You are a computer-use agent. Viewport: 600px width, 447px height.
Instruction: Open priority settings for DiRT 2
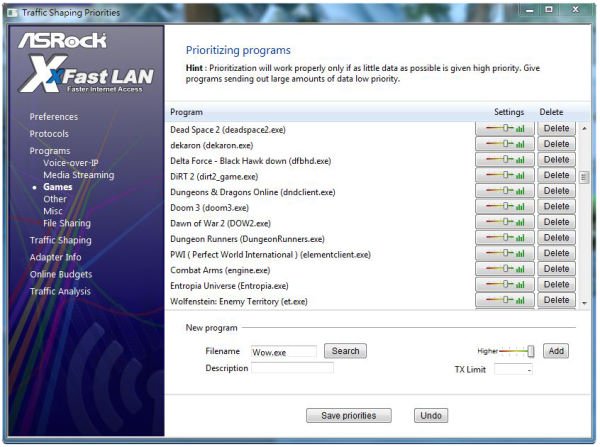pos(505,175)
